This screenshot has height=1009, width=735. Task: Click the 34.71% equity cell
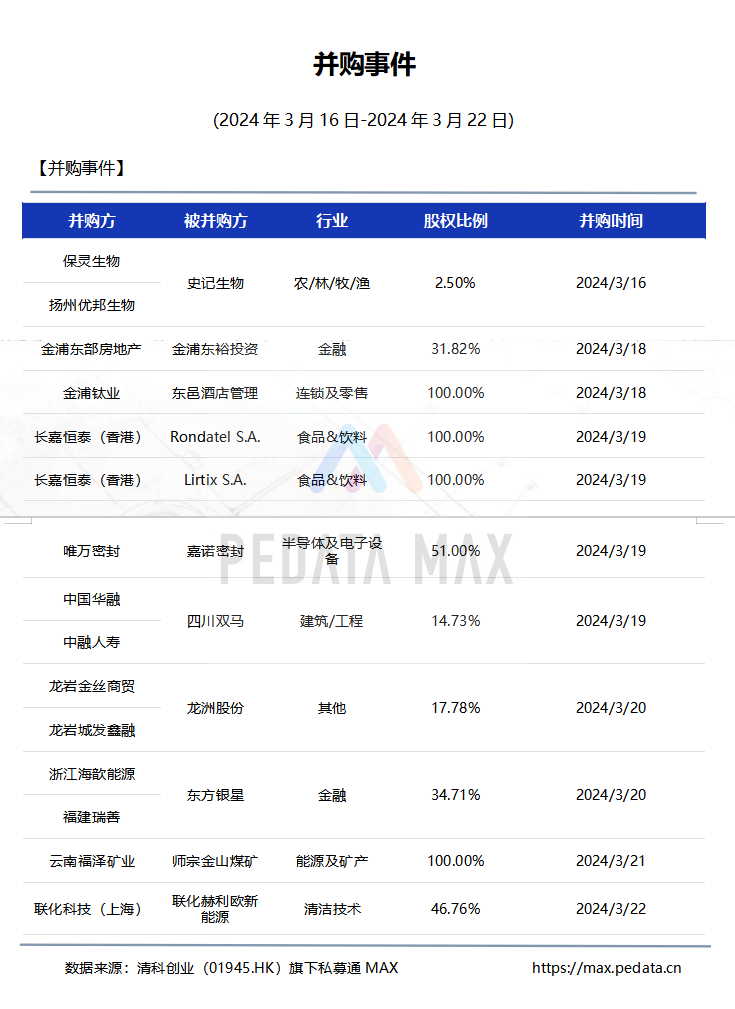click(456, 795)
